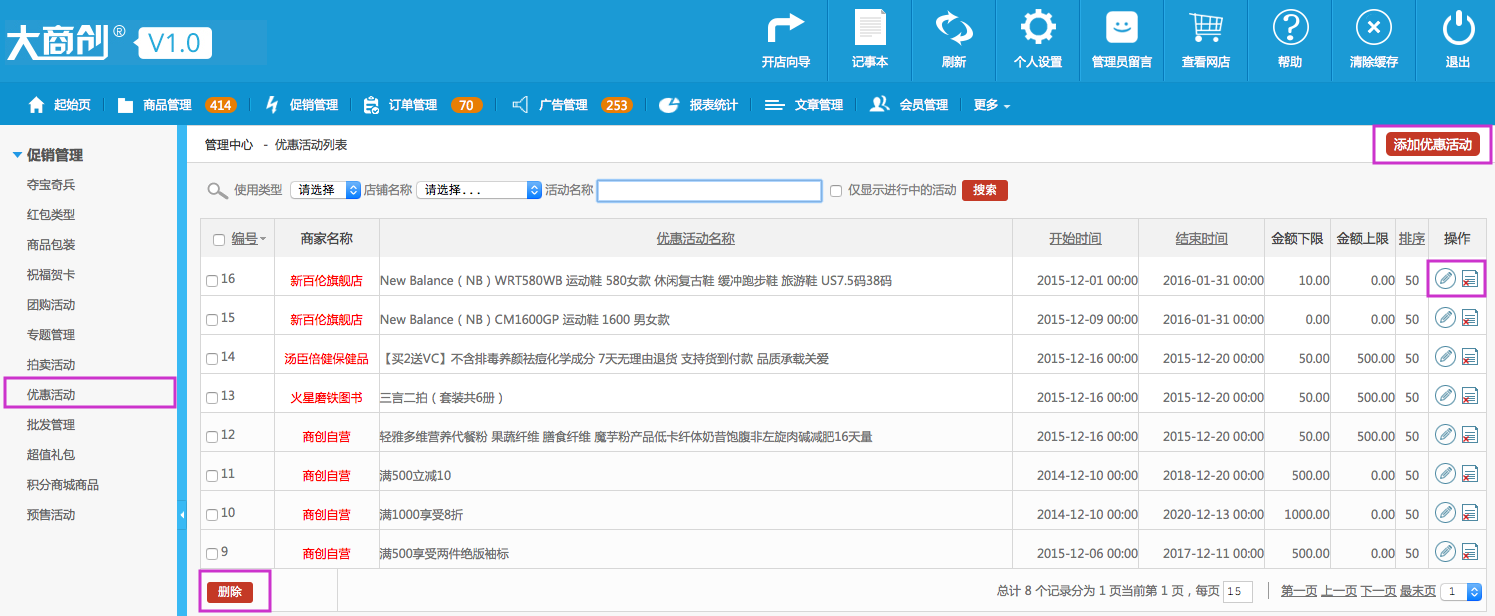Click the 清除缓存 clear cache icon
The image size is (1495, 616).
1374,28
